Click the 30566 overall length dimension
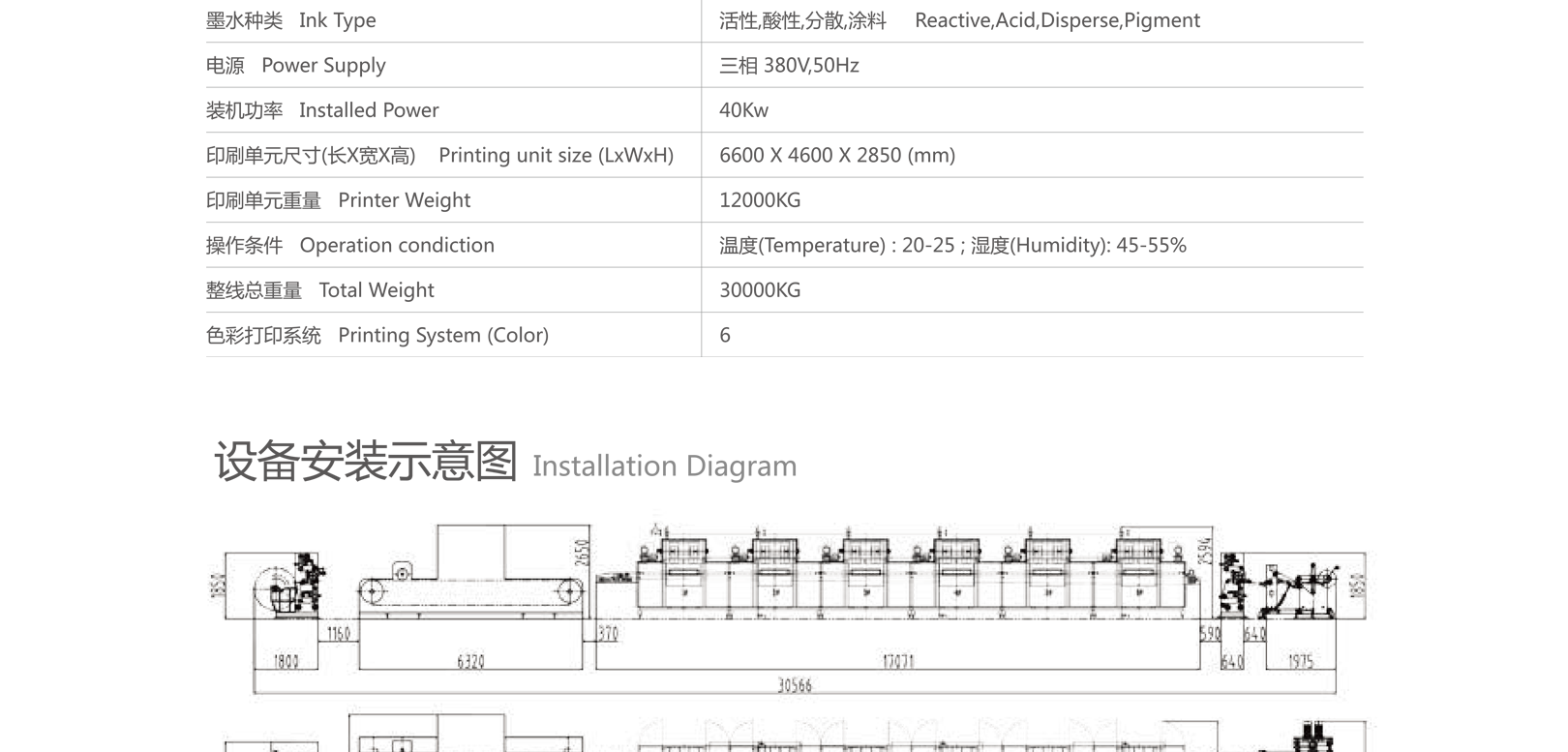1568x752 pixels. 795,685
